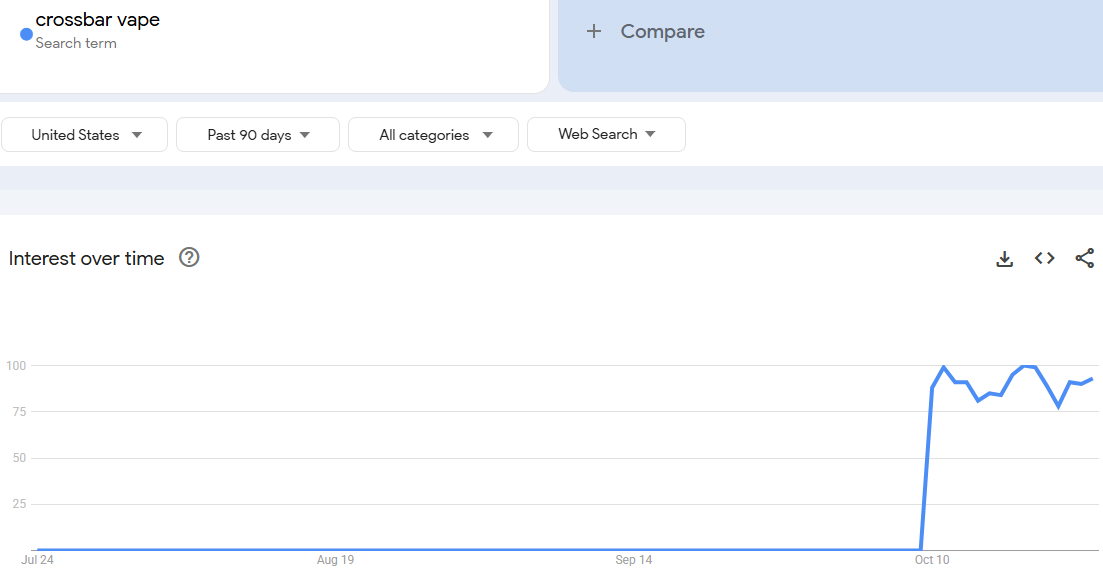Open help icon beside Interest over time
This screenshot has width=1103, height=588.
click(x=189, y=258)
